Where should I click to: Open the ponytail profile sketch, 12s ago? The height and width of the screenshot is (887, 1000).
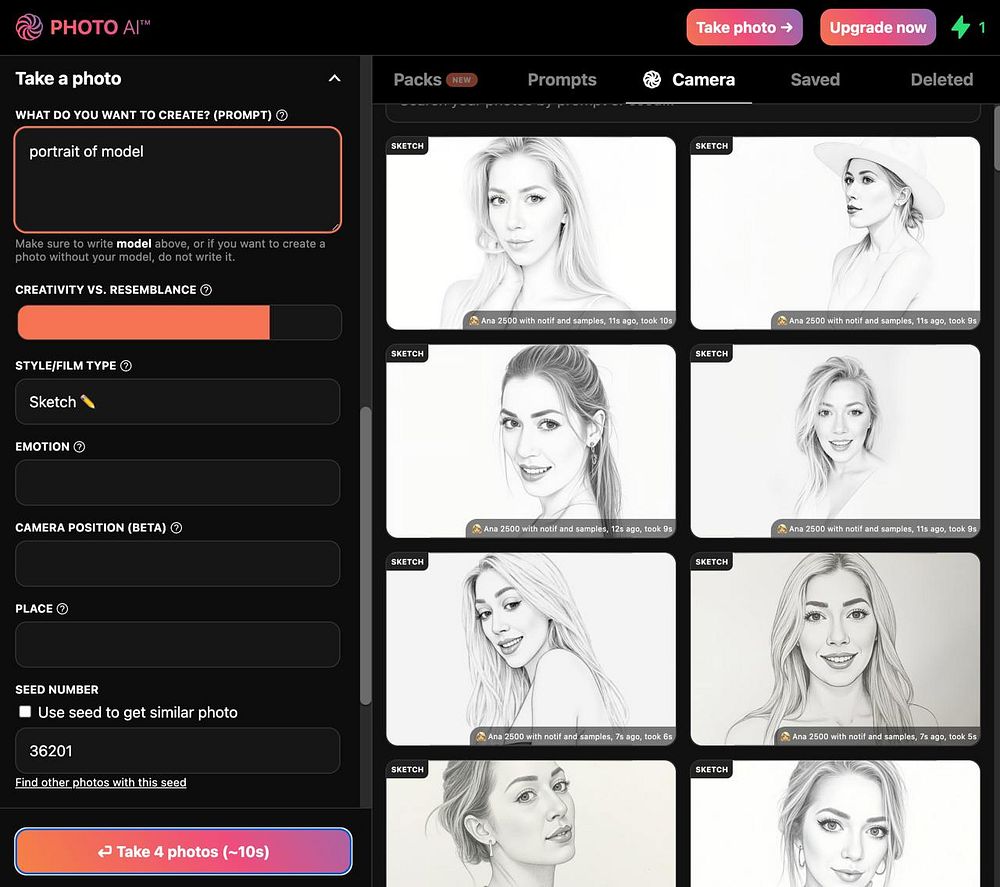pos(531,441)
